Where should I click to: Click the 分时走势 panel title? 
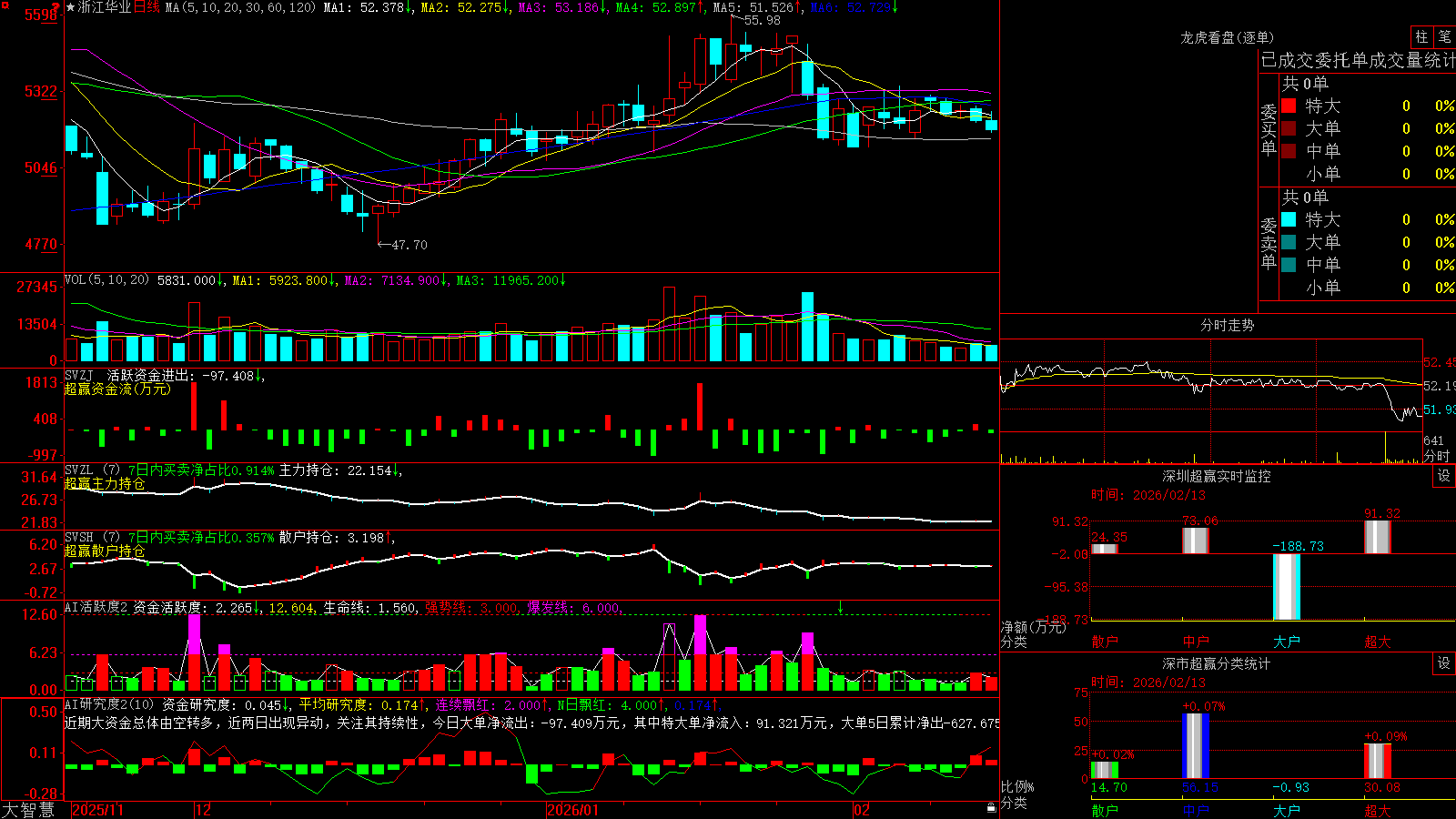point(1227,325)
